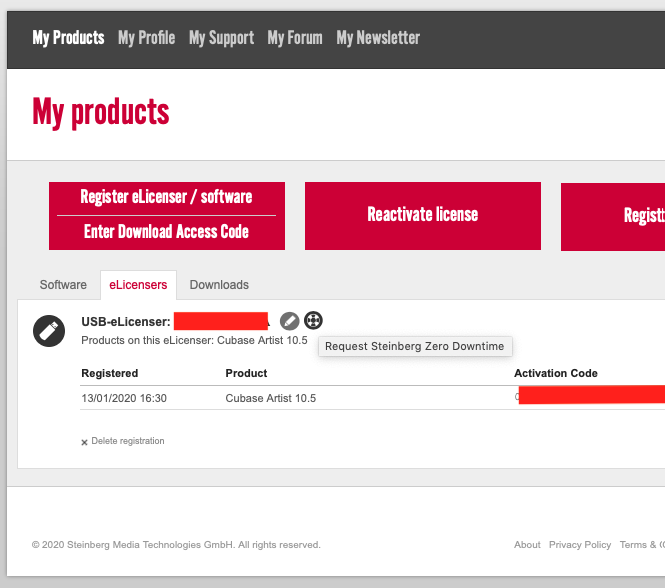Click the pencil edit eLicenser icon

(x=290, y=321)
